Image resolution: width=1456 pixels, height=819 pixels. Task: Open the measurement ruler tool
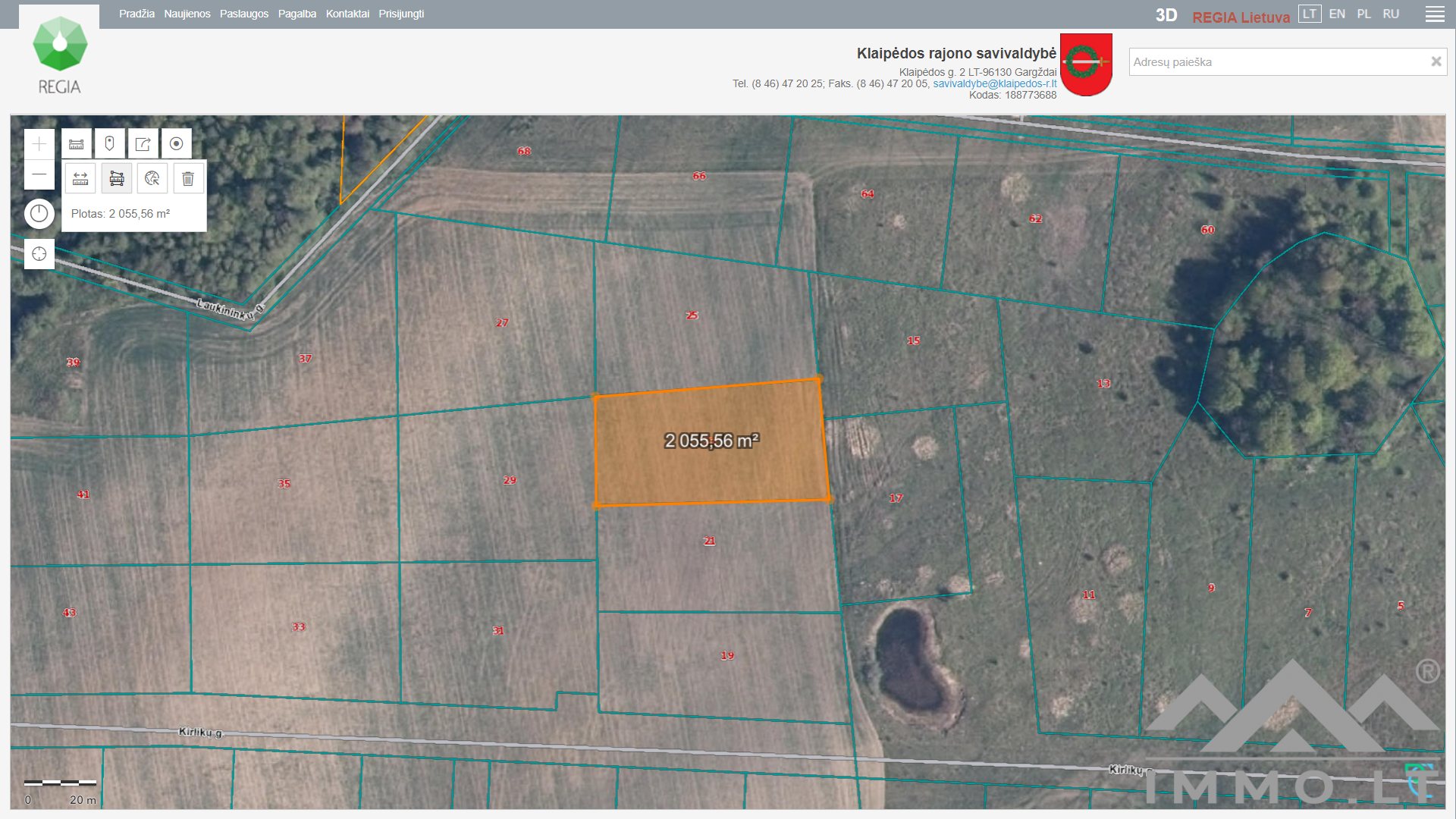(77, 143)
